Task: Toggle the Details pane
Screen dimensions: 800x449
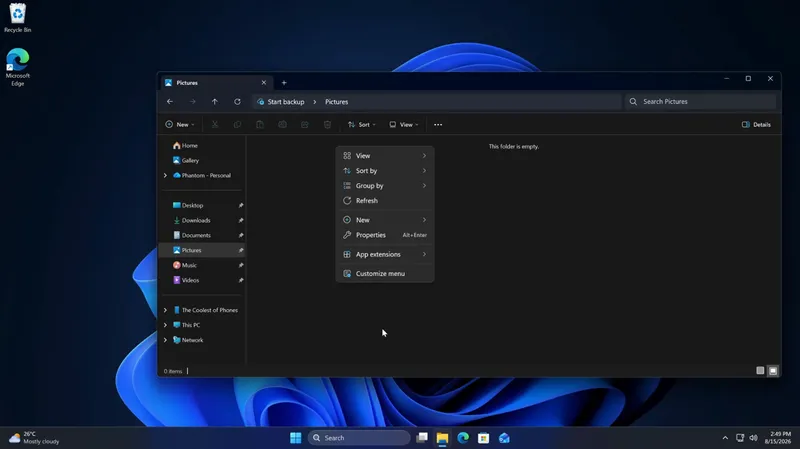Action: (x=756, y=124)
